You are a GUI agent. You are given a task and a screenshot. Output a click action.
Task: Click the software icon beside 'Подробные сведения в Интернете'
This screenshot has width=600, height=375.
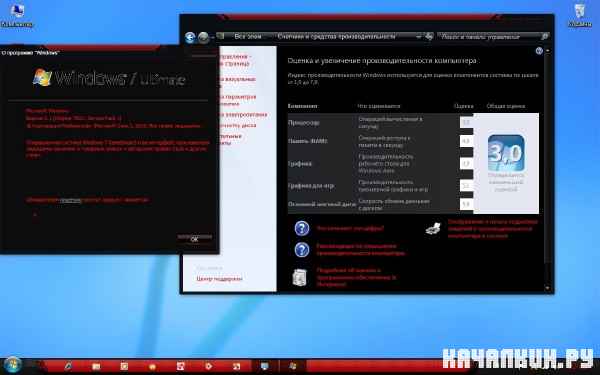point(300,277)
